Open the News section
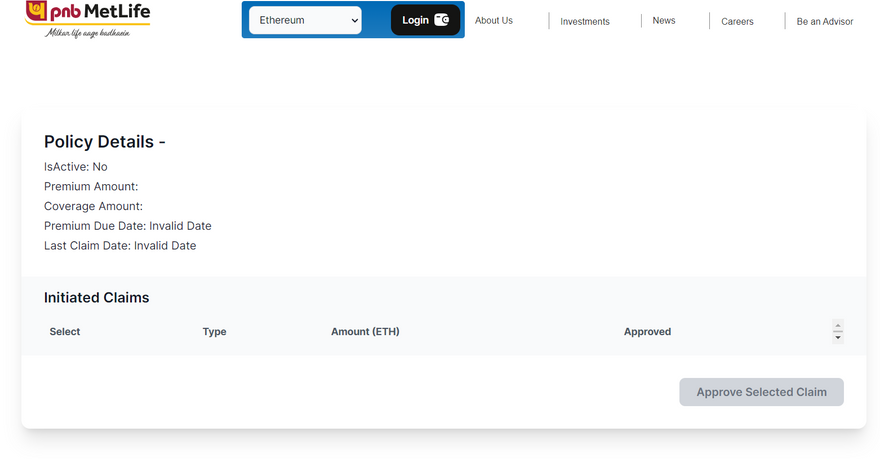This screenshot has height=459, width=880. tap(663, 20)
